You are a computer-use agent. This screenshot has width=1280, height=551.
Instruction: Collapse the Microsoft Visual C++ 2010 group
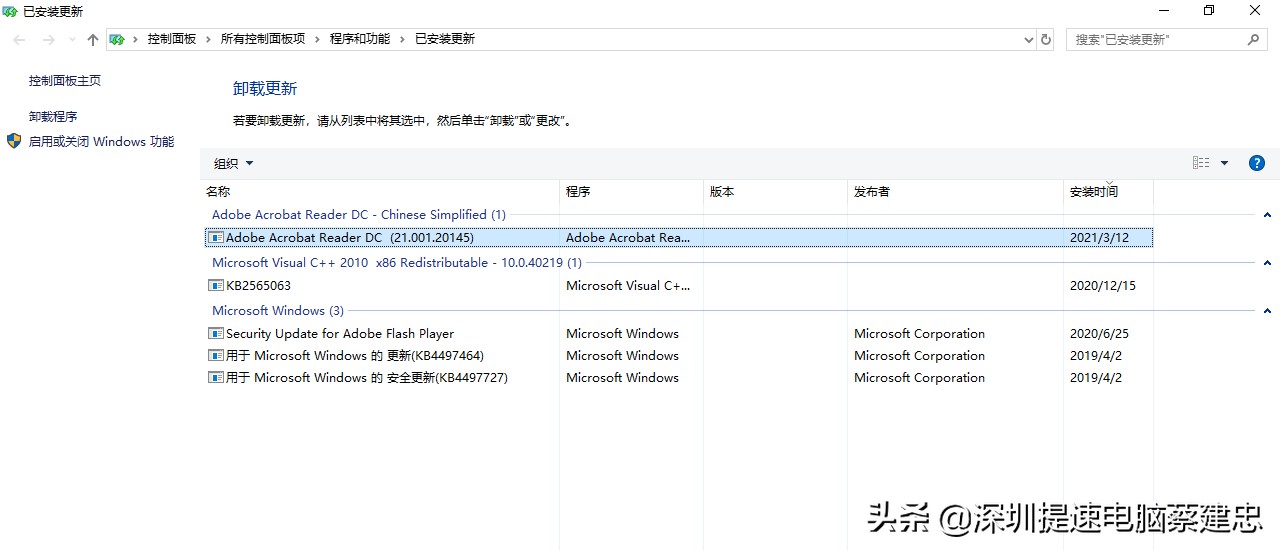(x=1267, y=263)
